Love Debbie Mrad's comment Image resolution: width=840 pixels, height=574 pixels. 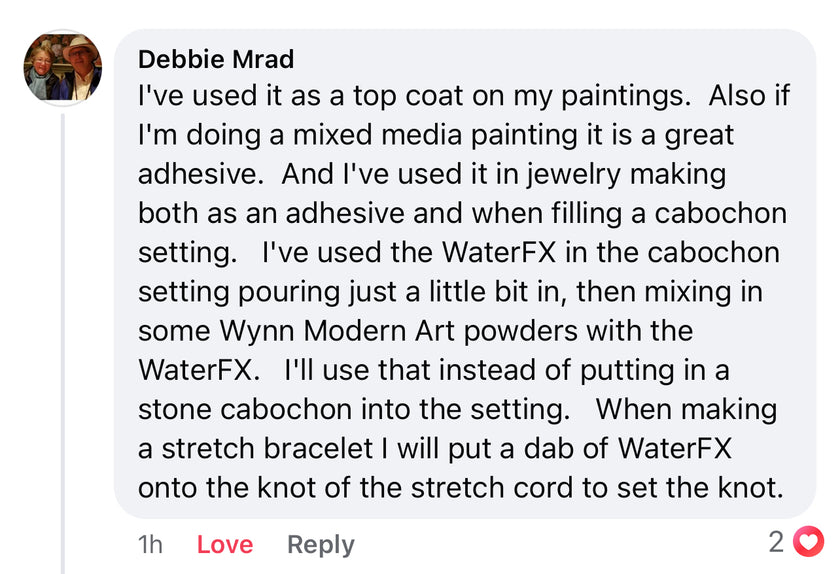(225, 544)
